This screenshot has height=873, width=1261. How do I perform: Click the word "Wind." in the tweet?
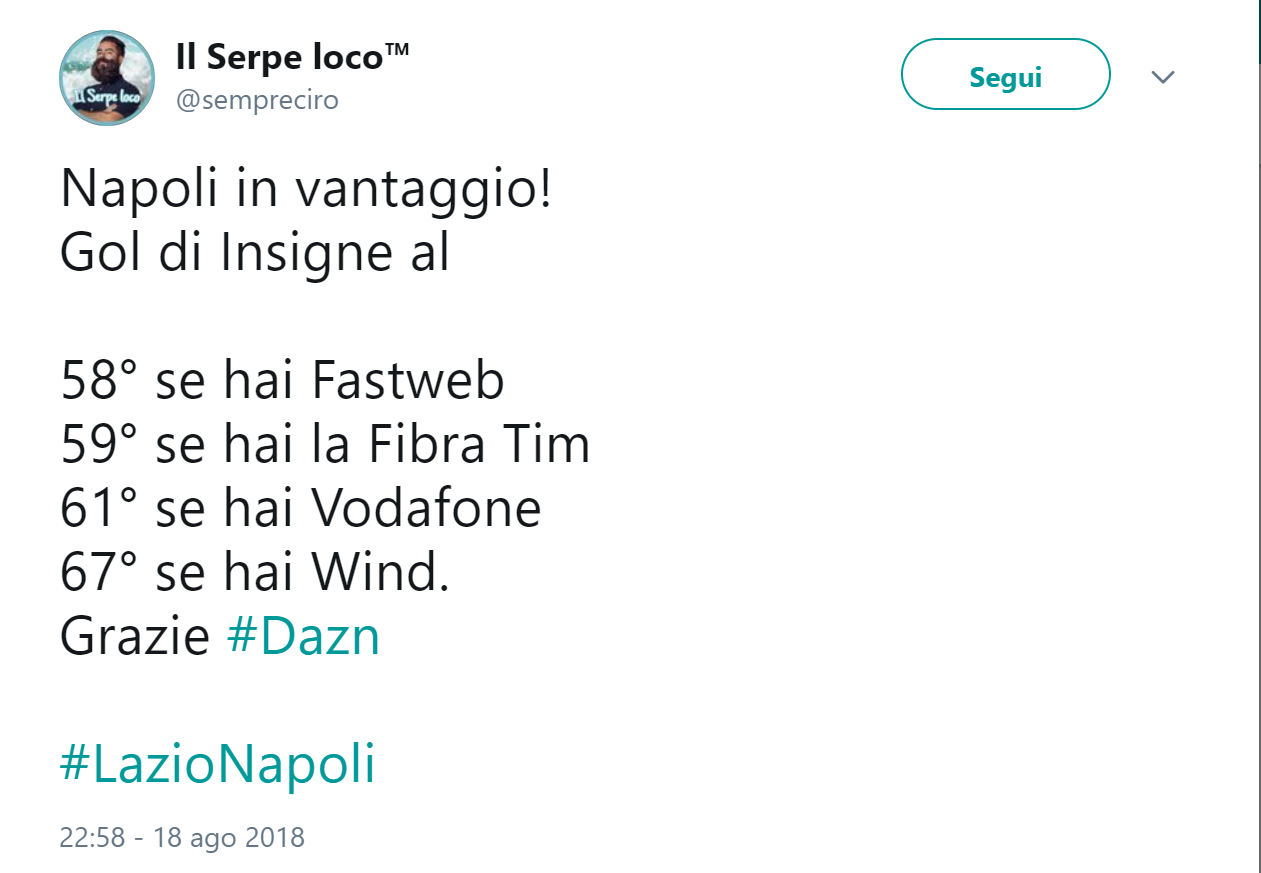coord(380,573)
